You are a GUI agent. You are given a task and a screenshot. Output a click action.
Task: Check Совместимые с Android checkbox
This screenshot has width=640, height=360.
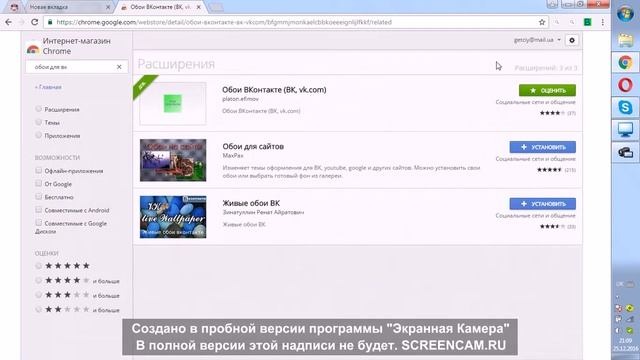point(38,209)
